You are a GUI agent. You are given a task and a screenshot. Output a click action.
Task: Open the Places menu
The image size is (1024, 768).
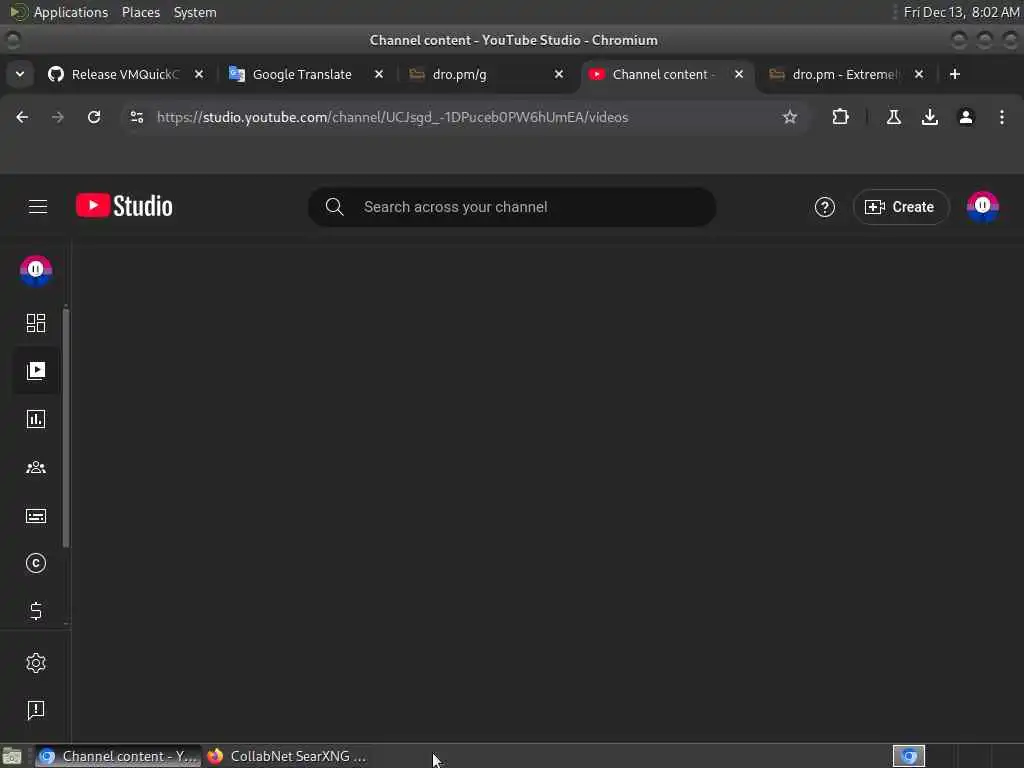(x=141, y=12)
